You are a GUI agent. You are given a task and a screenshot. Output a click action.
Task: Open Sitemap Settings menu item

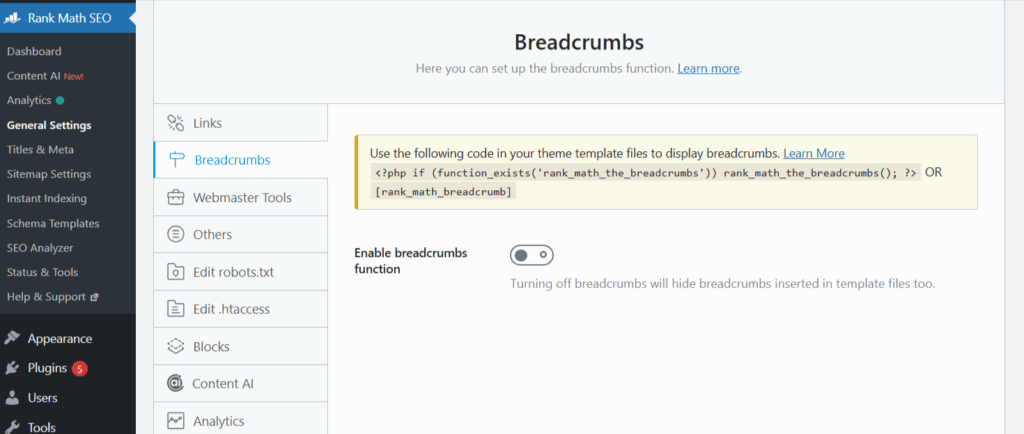(49, 174)
